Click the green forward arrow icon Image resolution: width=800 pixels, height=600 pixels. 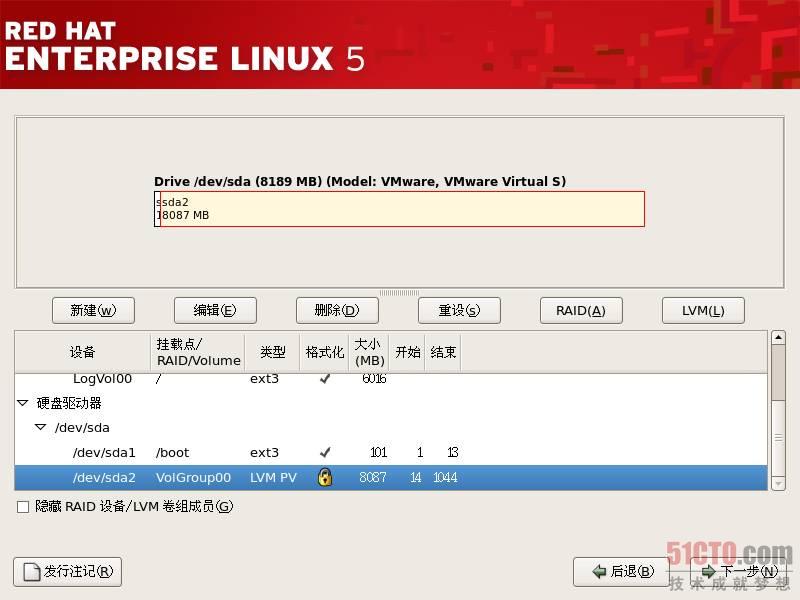708,571
